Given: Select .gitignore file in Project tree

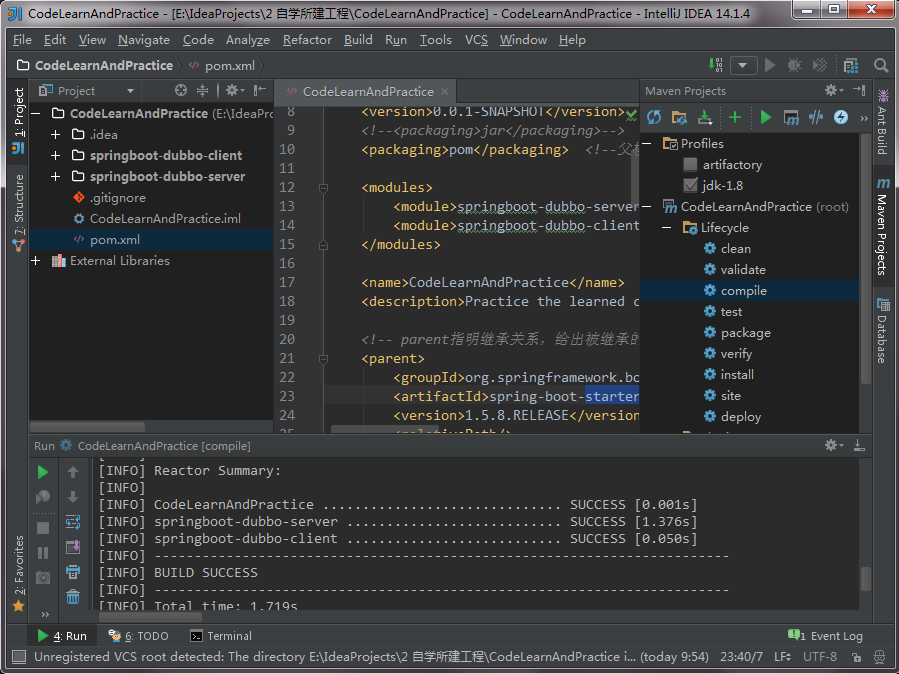Looking at the screenshot, I should (118, 198).
